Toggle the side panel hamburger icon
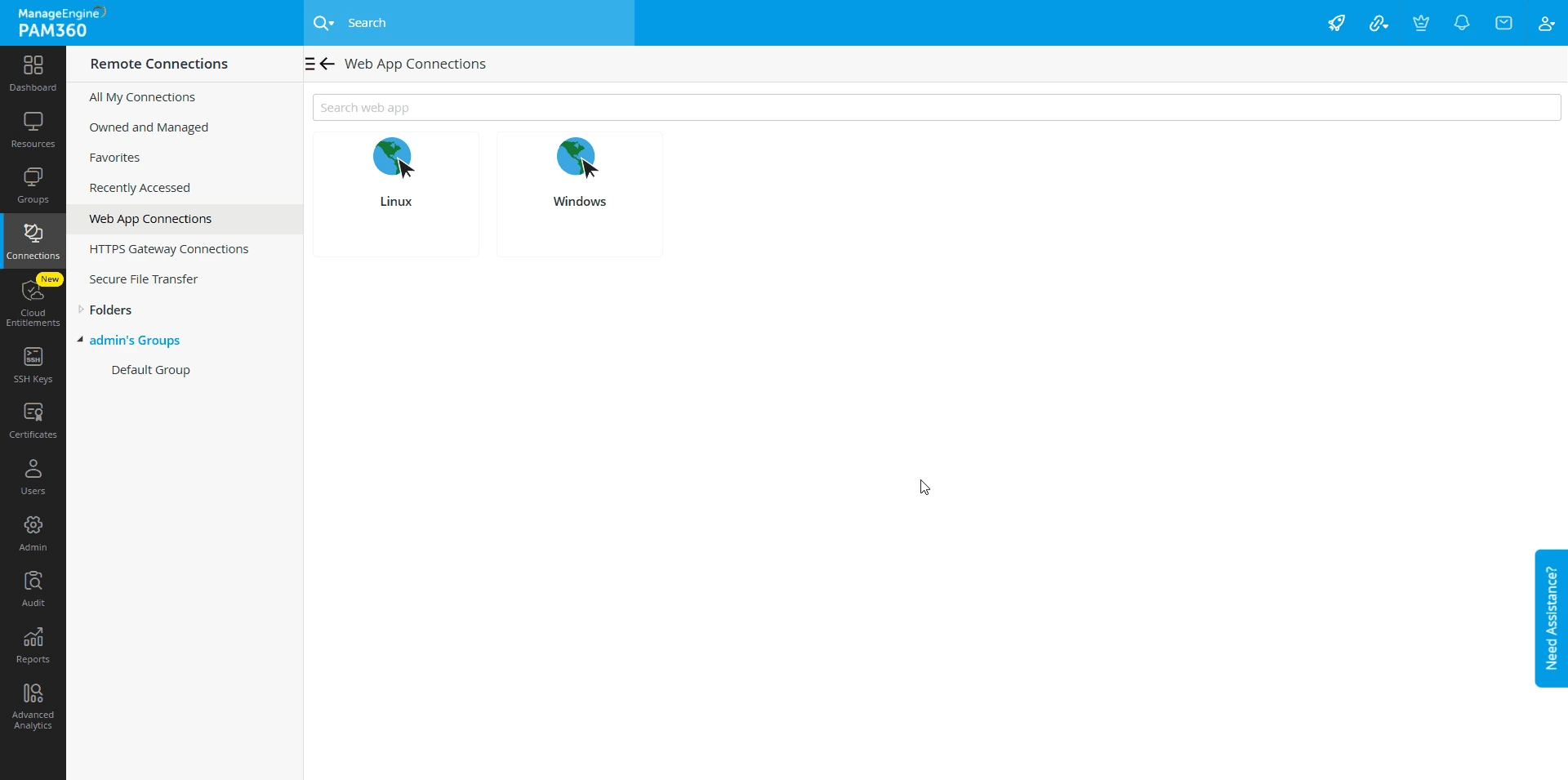The height and width of the screenshot is (780, 1568). [x=310, y=64]
